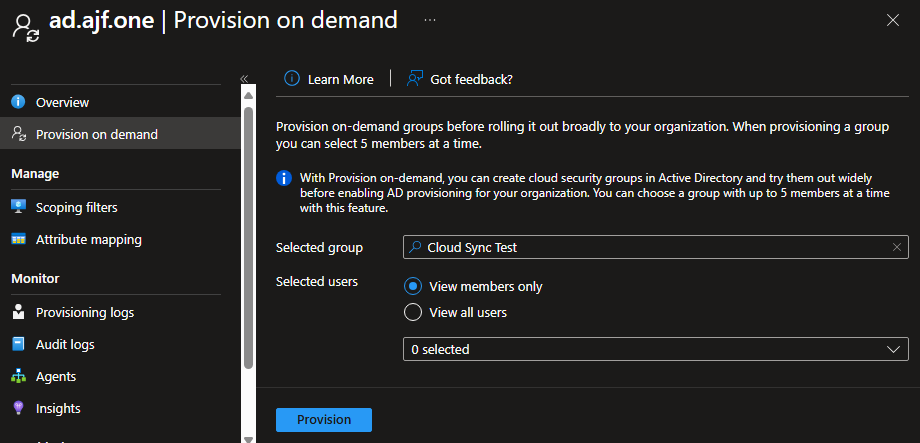Close the Provision on demand blade
This screenshot has height=443, width=920.
[x=892, y=21]
